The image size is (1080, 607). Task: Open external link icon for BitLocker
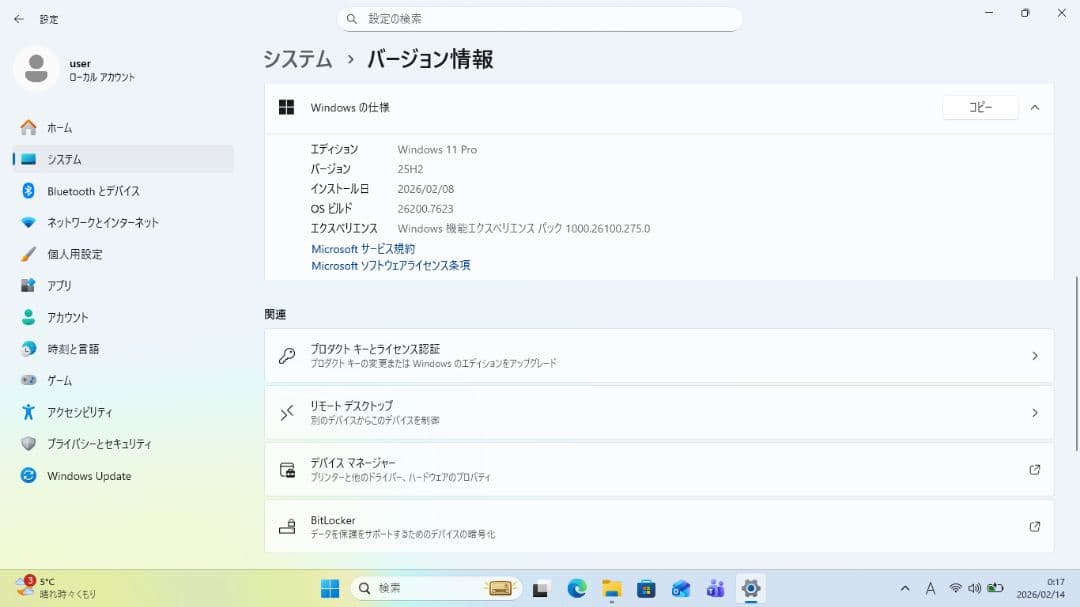[1034, 527]
